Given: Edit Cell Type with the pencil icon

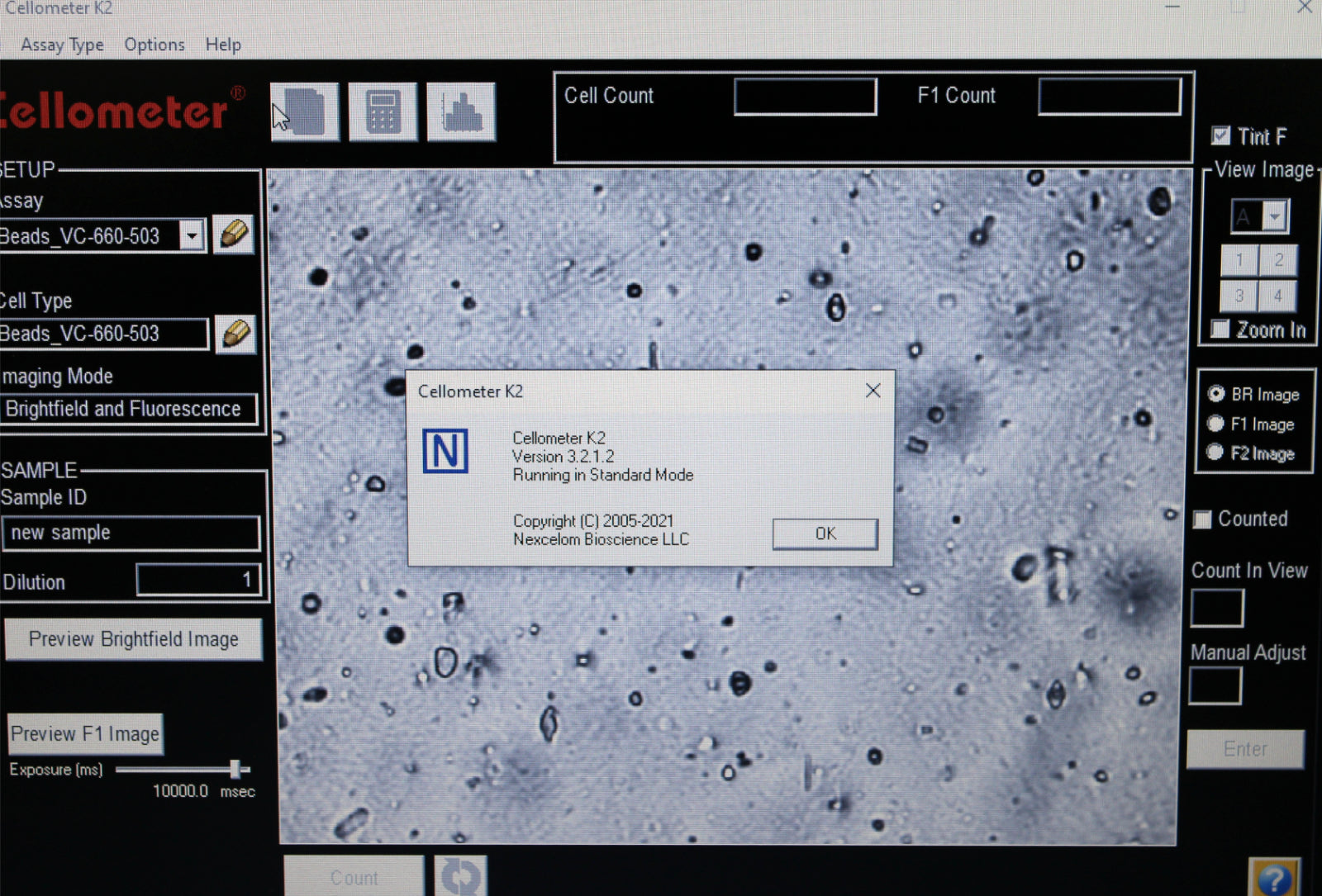Looking at the screenshot, I should click(x=235, y=334).
